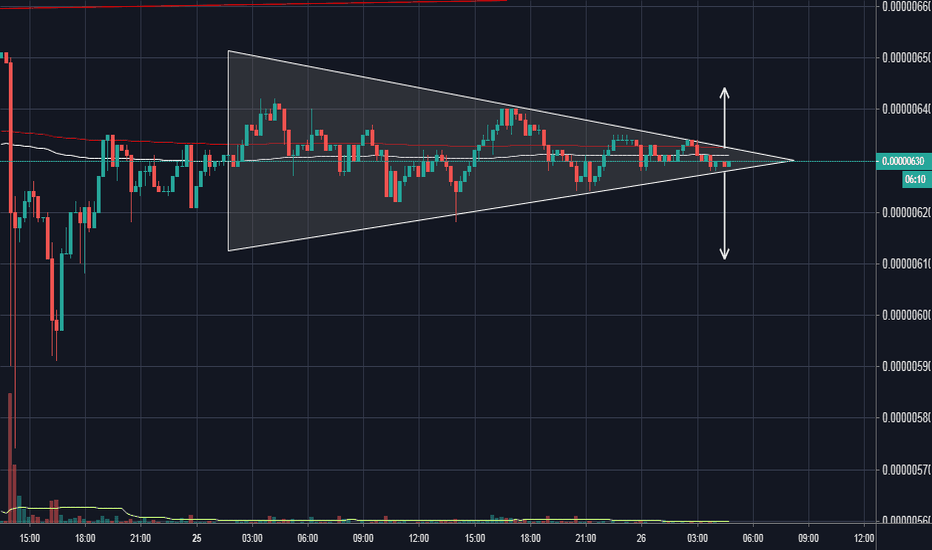
Task: Click the date label 26 on time axis
Action: click(x=641, y=538)
